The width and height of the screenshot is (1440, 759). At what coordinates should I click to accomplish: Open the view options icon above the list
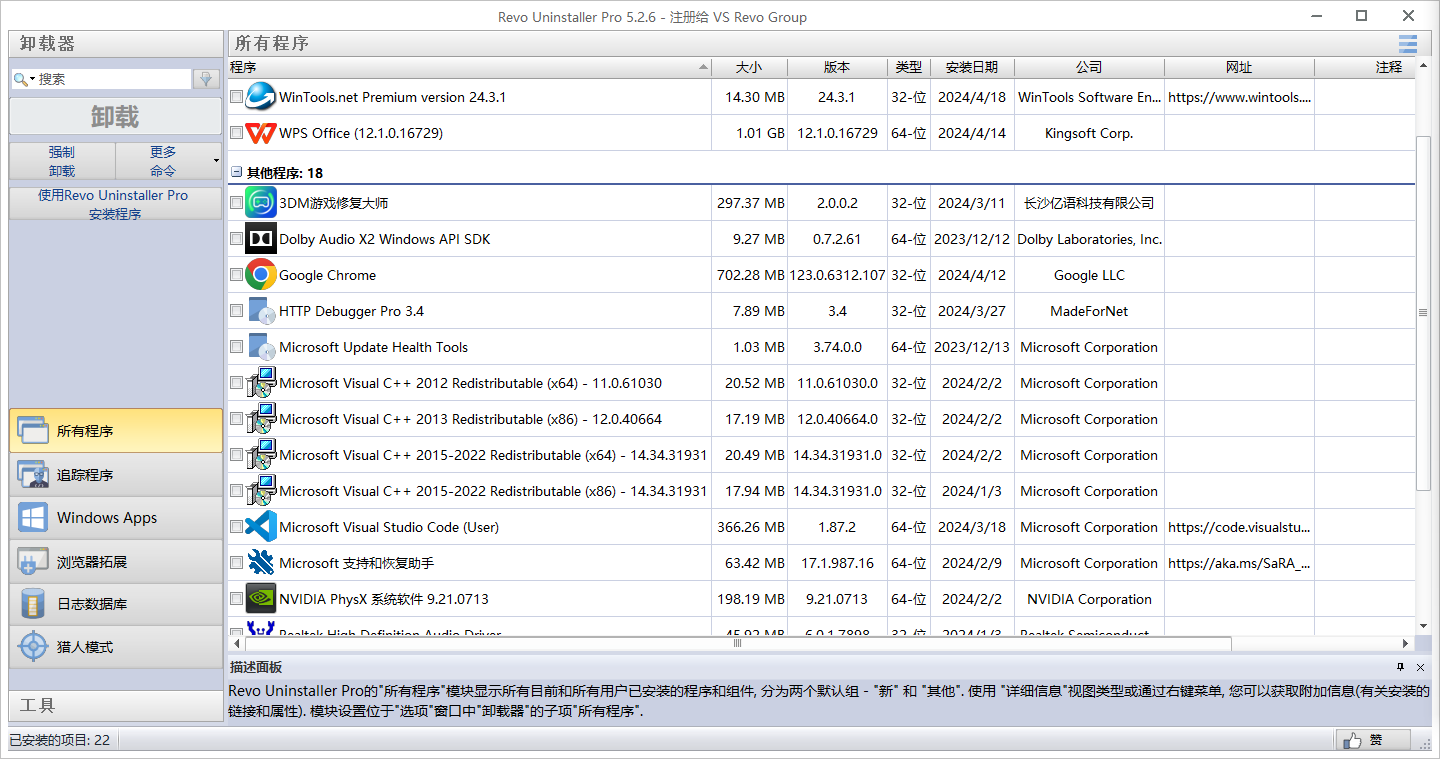[x=1408, y=43]
